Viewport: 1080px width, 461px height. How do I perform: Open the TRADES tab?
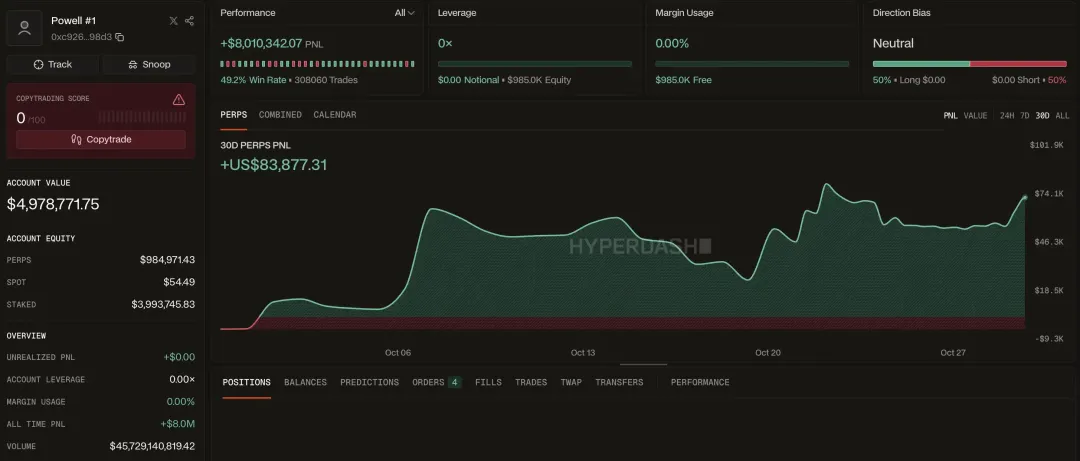point(531,382)
